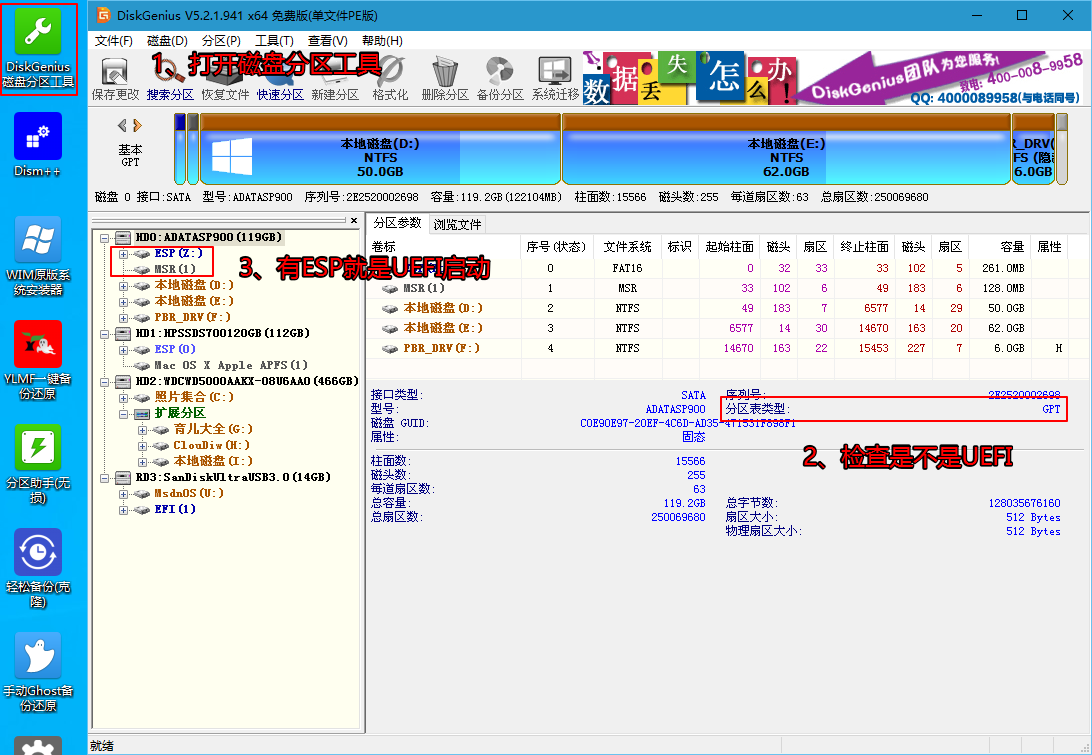Click the 文件系统 column header
This screenshot has width=1092, height=755.
tap(627, 246)
